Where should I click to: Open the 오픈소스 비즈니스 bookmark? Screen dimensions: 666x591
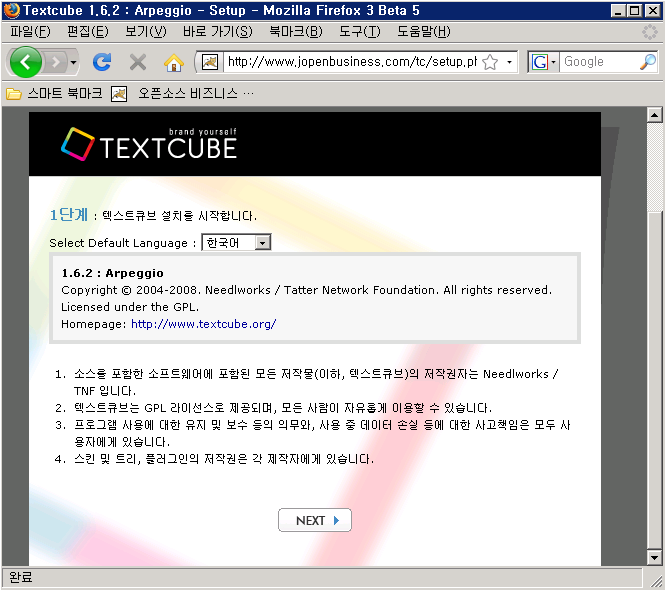[182, 93]
